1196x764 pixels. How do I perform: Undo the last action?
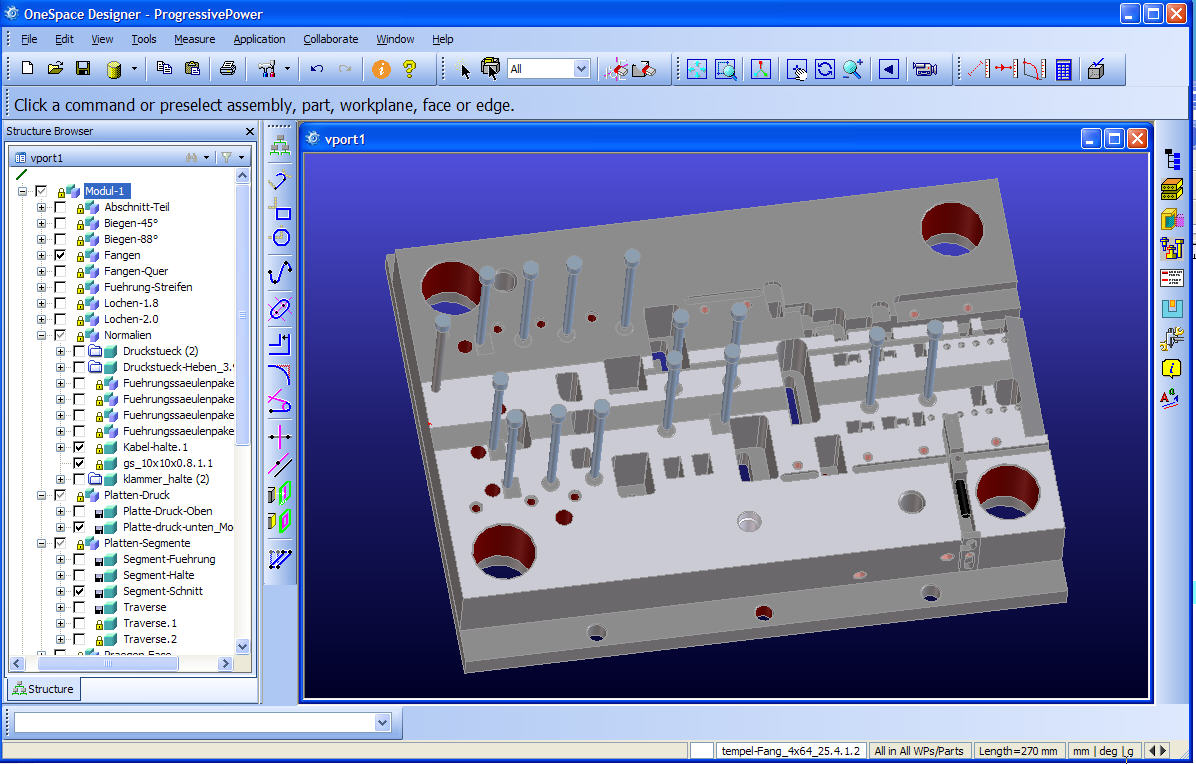(x=317, y=69)
